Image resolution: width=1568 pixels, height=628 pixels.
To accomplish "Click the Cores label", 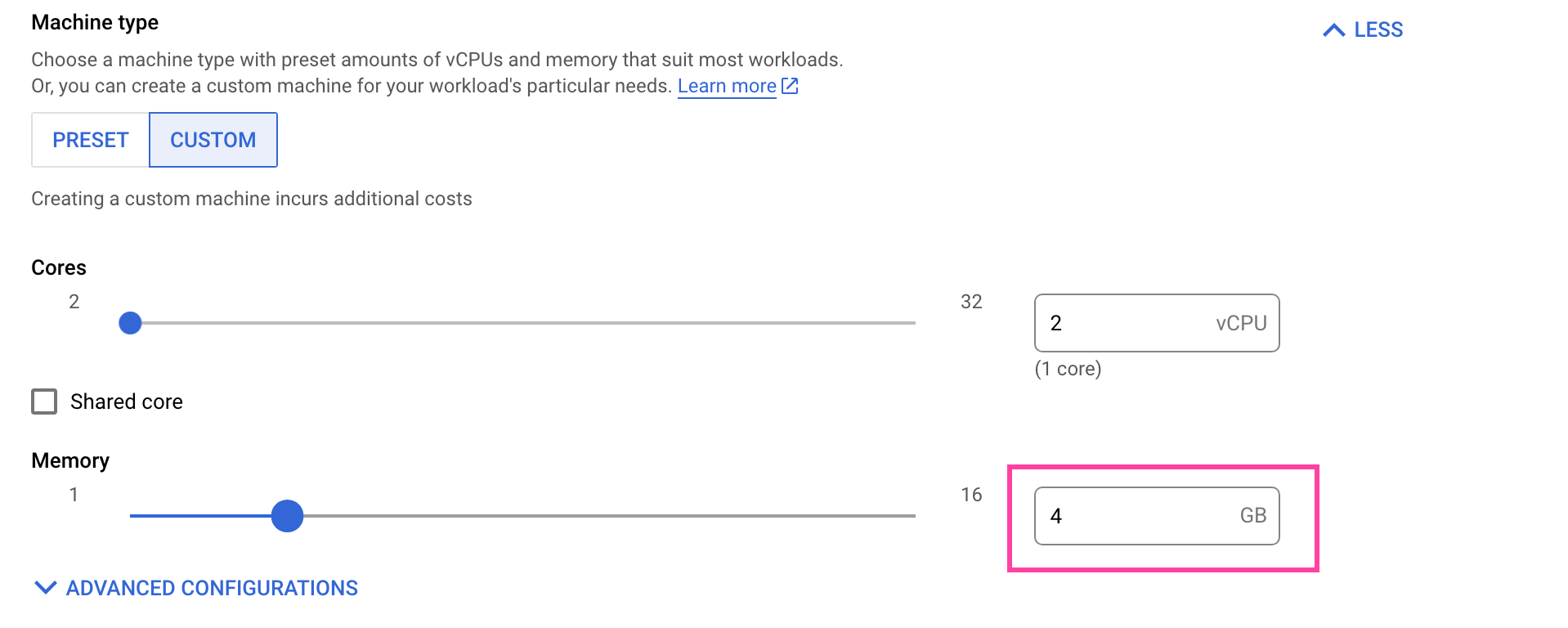I will [58, 267].
